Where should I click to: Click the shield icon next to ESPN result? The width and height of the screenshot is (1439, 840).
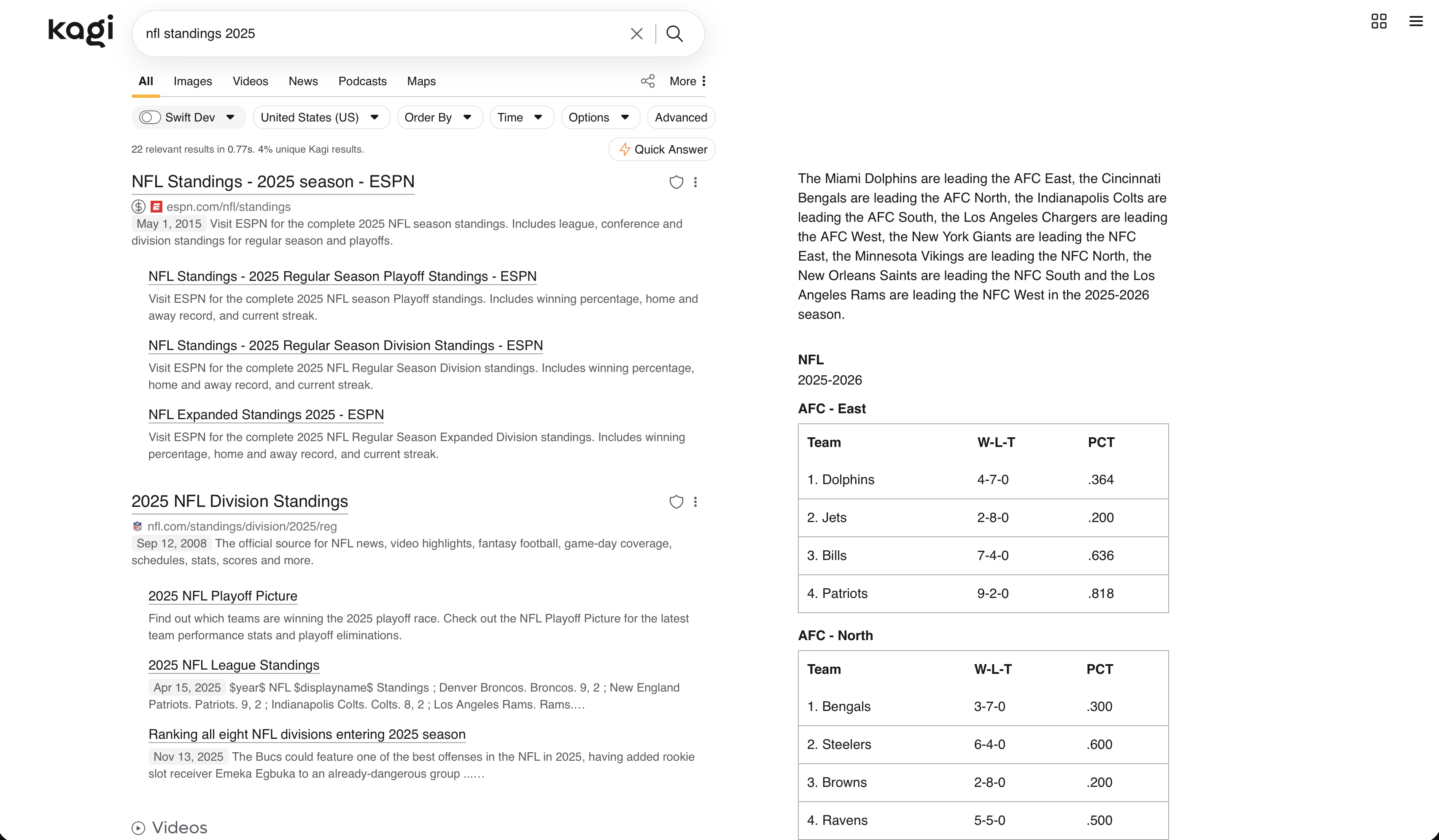(x=676, y=182)
